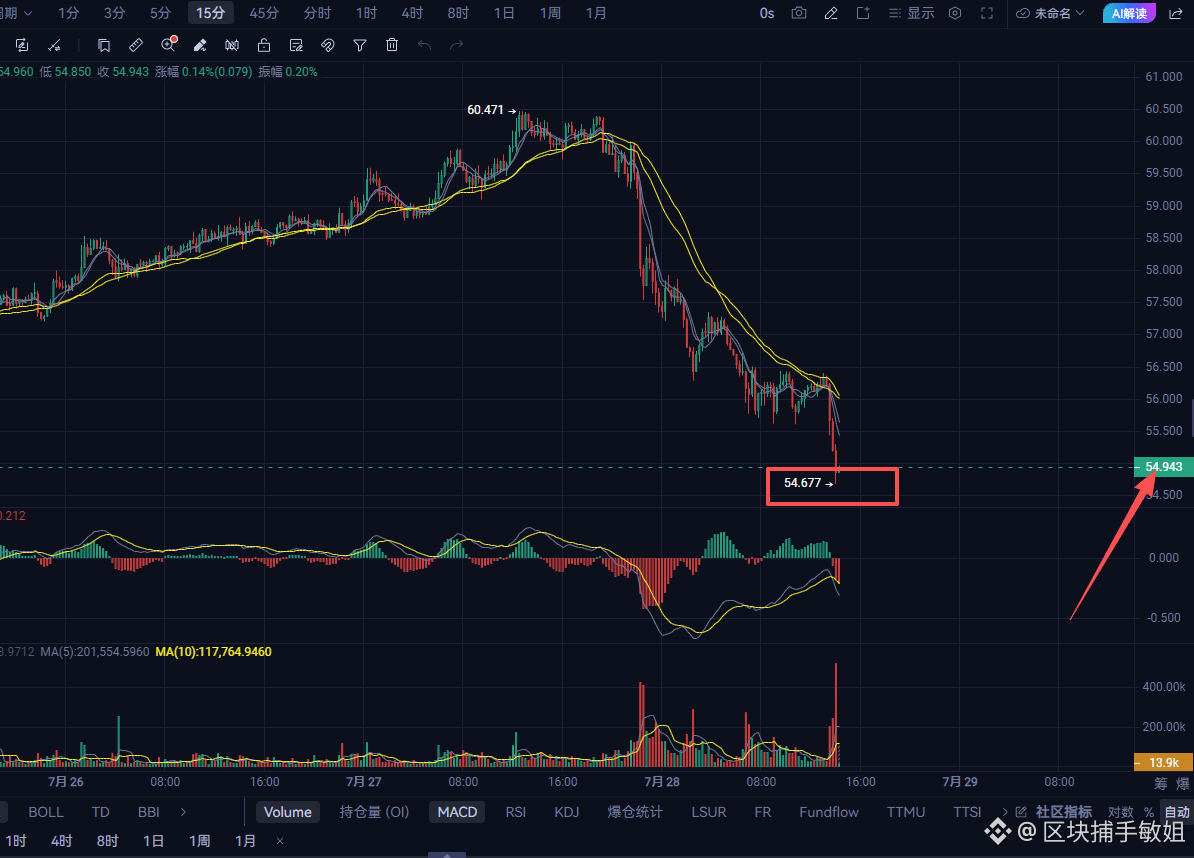Select the brush drawing tool
The image size is (1194, 858).
(x=200, y=46)
